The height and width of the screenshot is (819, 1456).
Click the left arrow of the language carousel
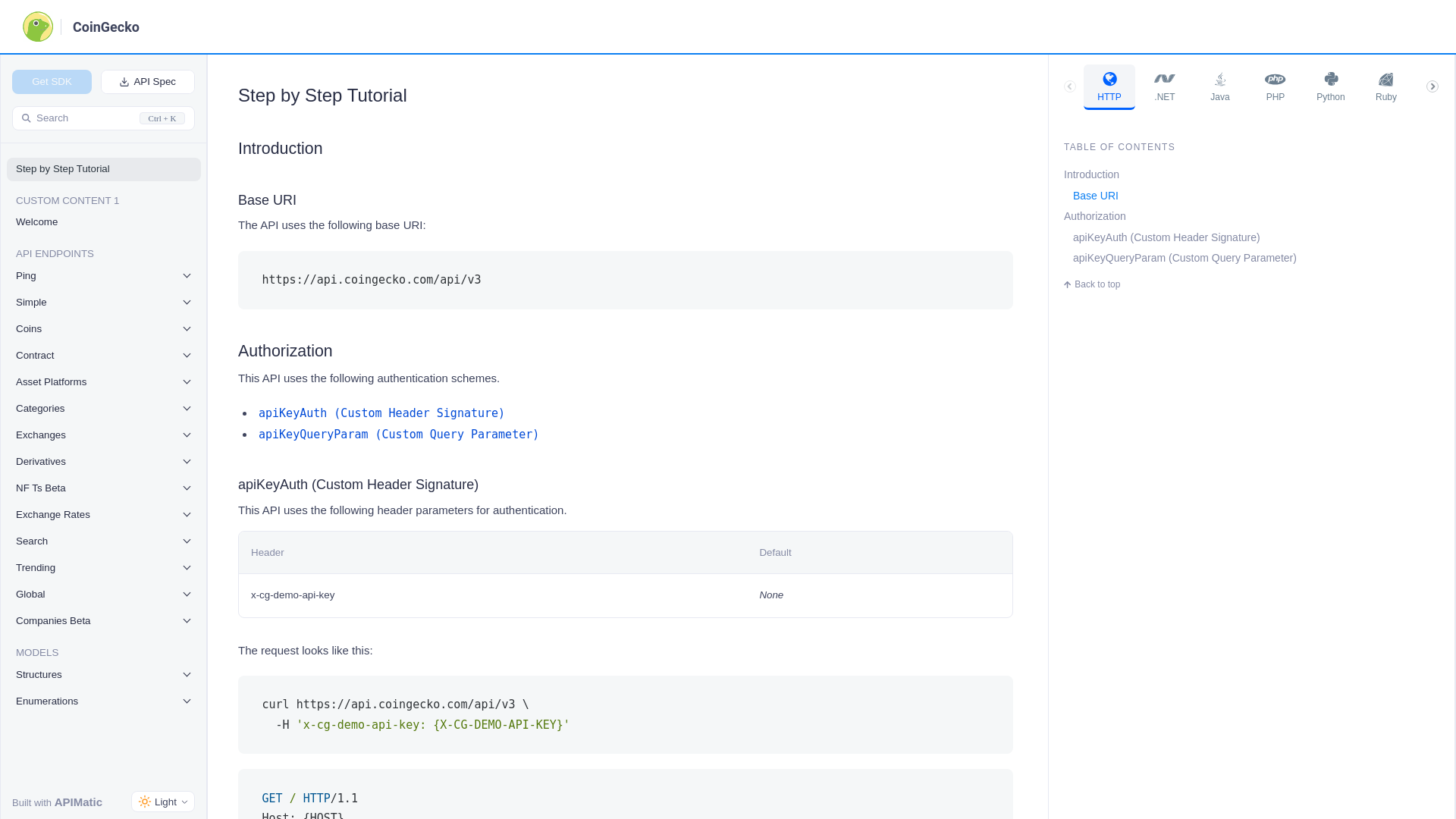click(x=1069, y=86)
